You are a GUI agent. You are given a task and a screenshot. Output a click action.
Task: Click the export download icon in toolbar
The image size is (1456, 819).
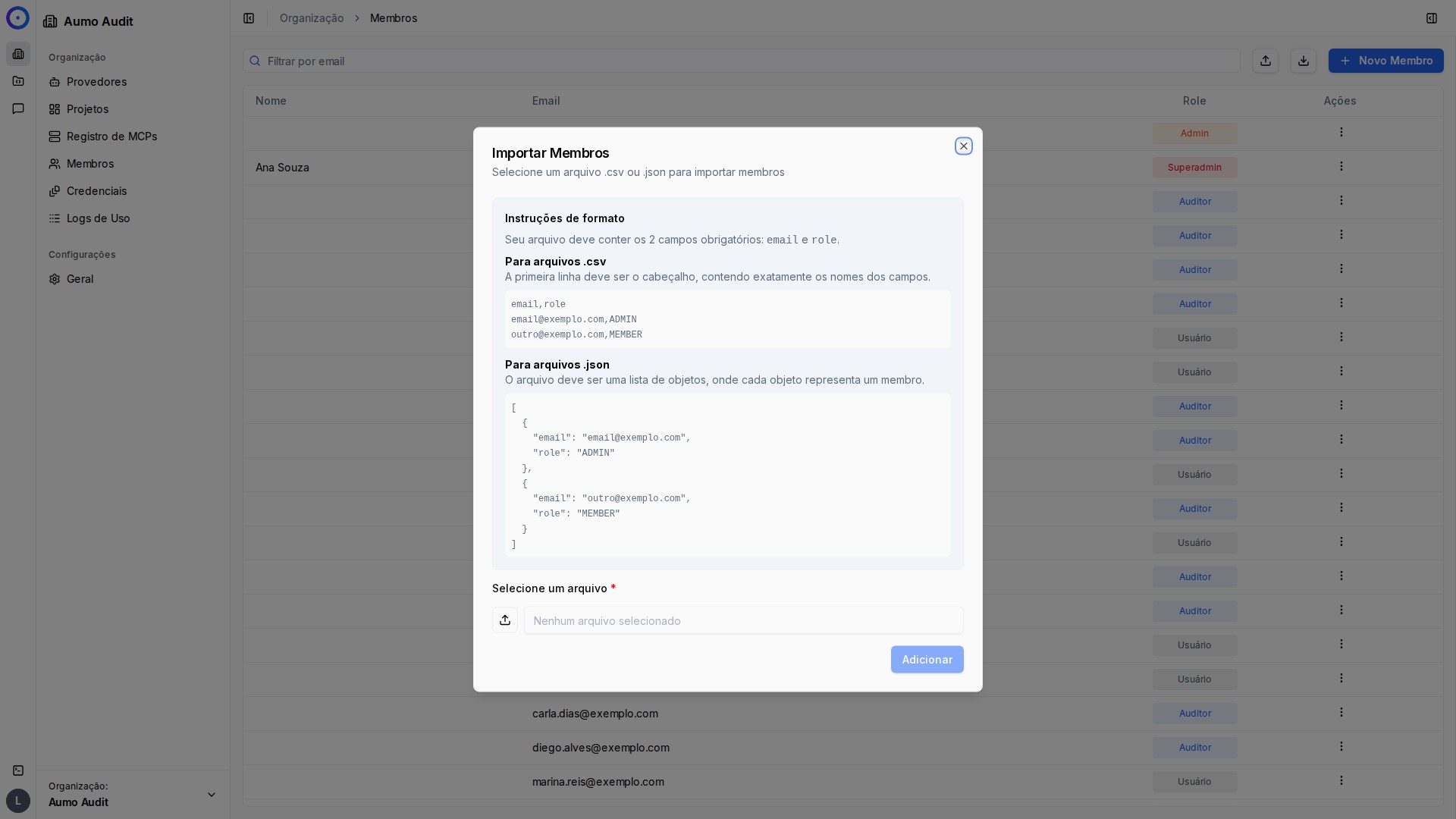[x=1304, y=61]
